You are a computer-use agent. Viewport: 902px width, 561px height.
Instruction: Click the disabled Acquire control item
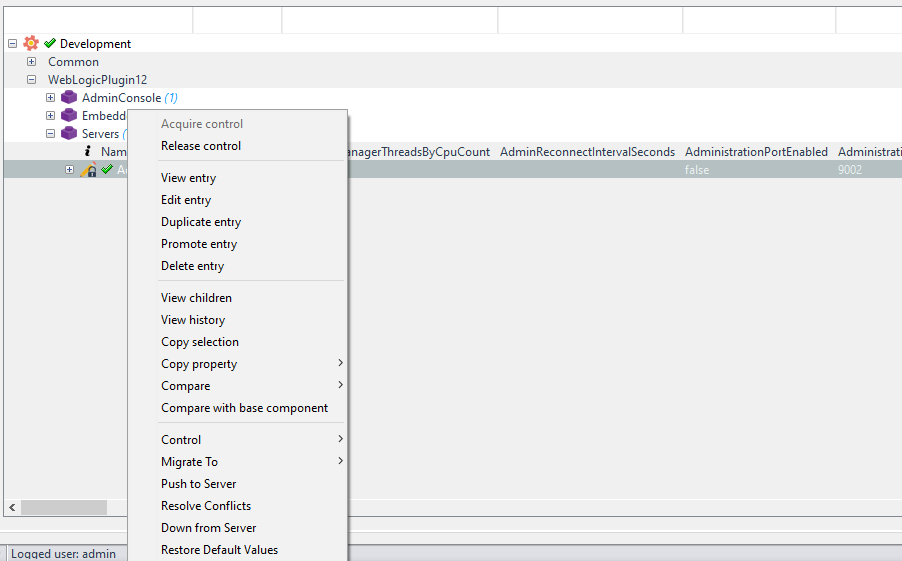(238, 124)
